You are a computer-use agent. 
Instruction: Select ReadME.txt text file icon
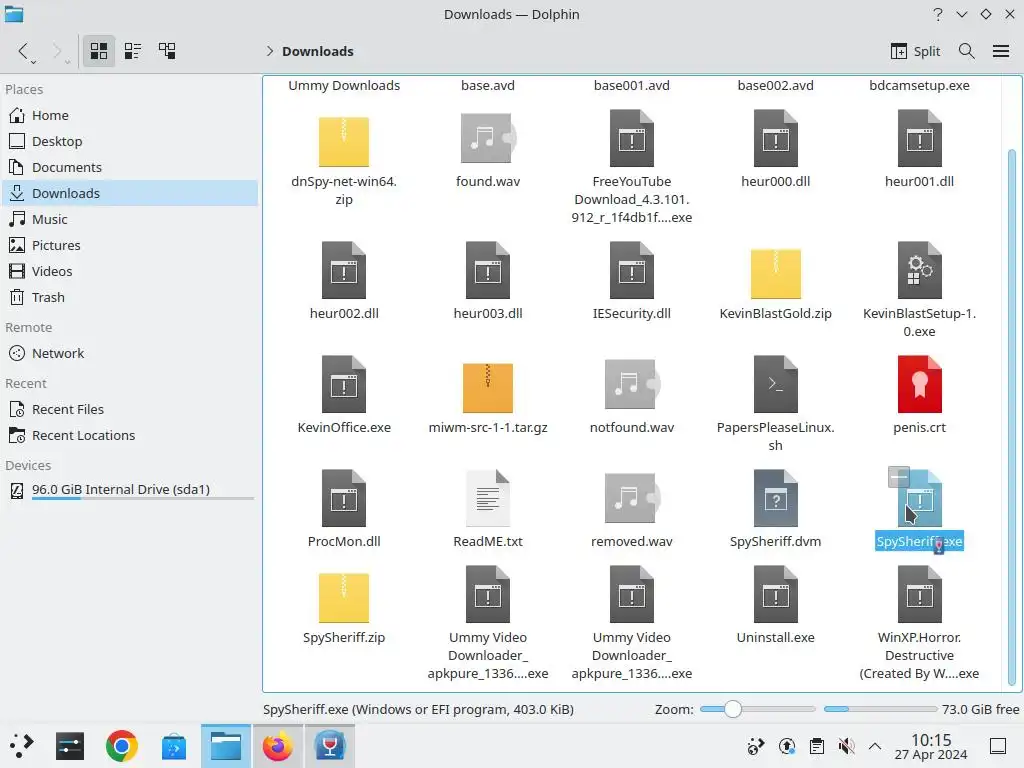click(488, 498)
